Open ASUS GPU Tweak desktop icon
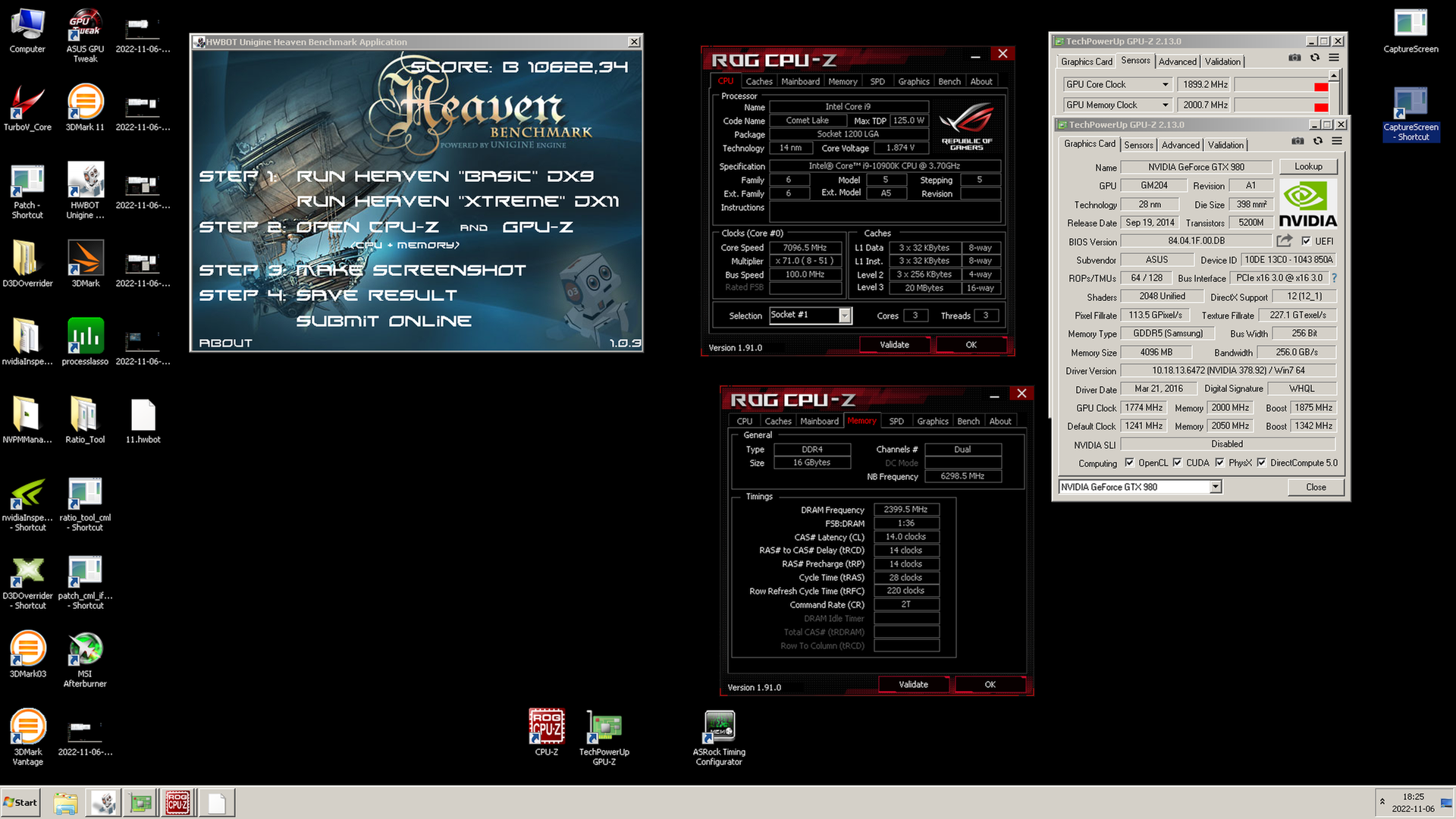Viewport: 1456px width, 819px height. [x=85, y=35]
